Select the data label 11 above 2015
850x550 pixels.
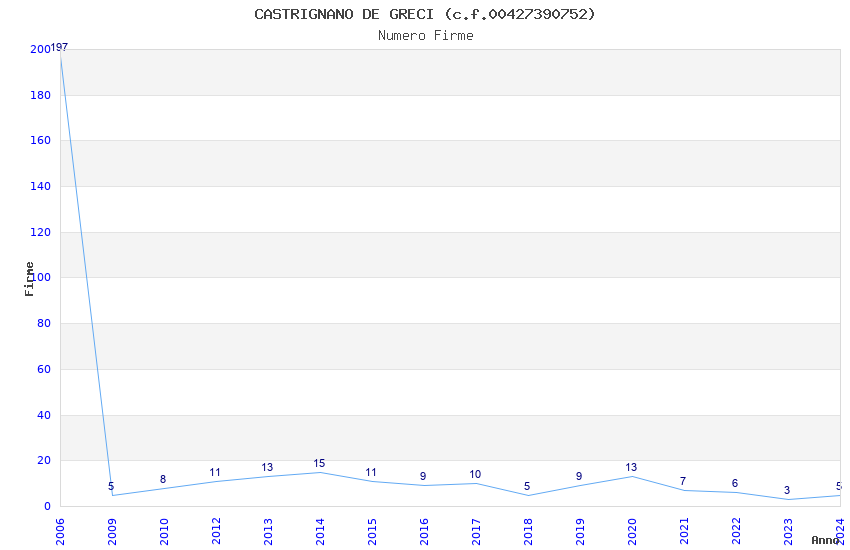371,473
